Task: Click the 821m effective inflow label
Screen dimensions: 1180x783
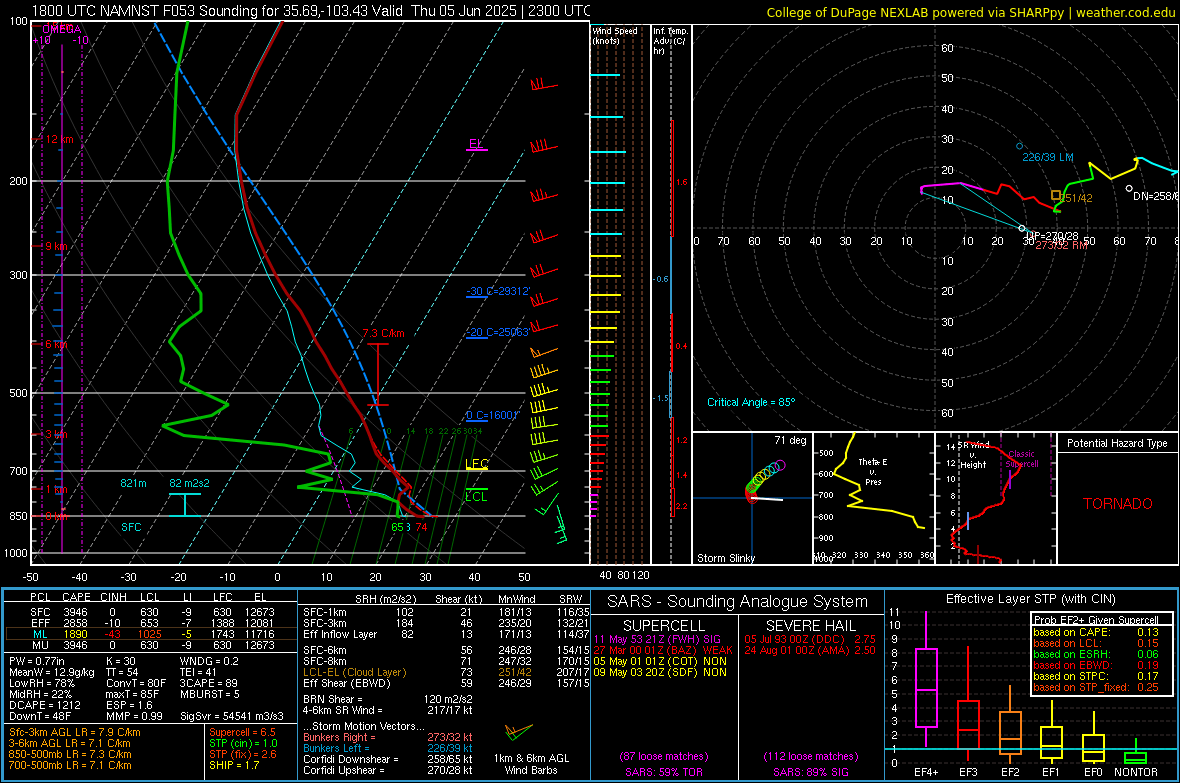Action: pyautogui.click(x=133, y=483)
